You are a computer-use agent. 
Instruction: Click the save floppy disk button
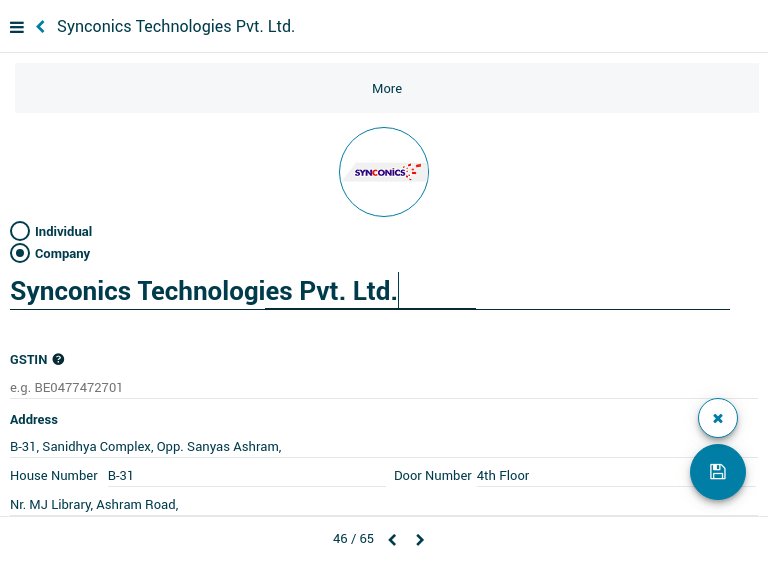pyautogui.click(x=717, y=472)
